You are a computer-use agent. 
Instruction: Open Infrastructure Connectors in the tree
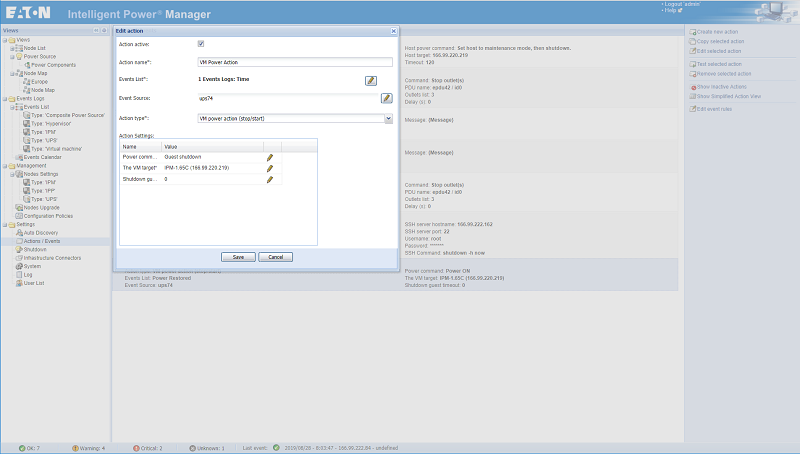[x=52, y=258]
